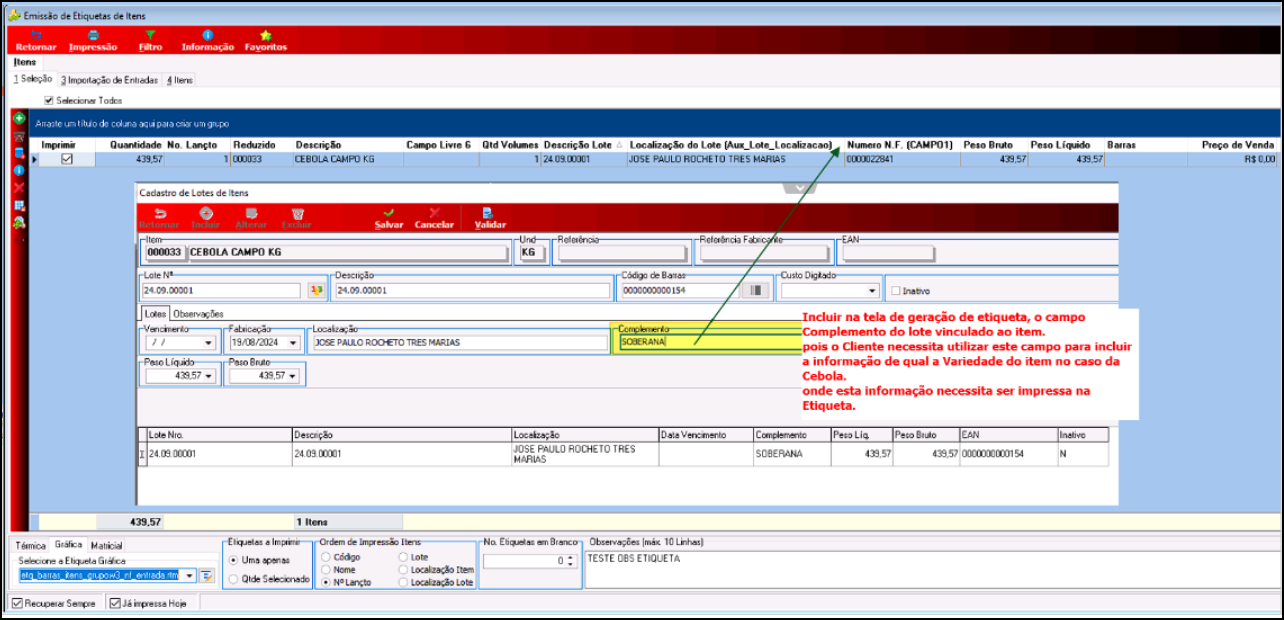Uncheck Imprimir for CEBOLA CAMPO KG row
This screenshot has height=620, width=1284.
tap(67, 158)
